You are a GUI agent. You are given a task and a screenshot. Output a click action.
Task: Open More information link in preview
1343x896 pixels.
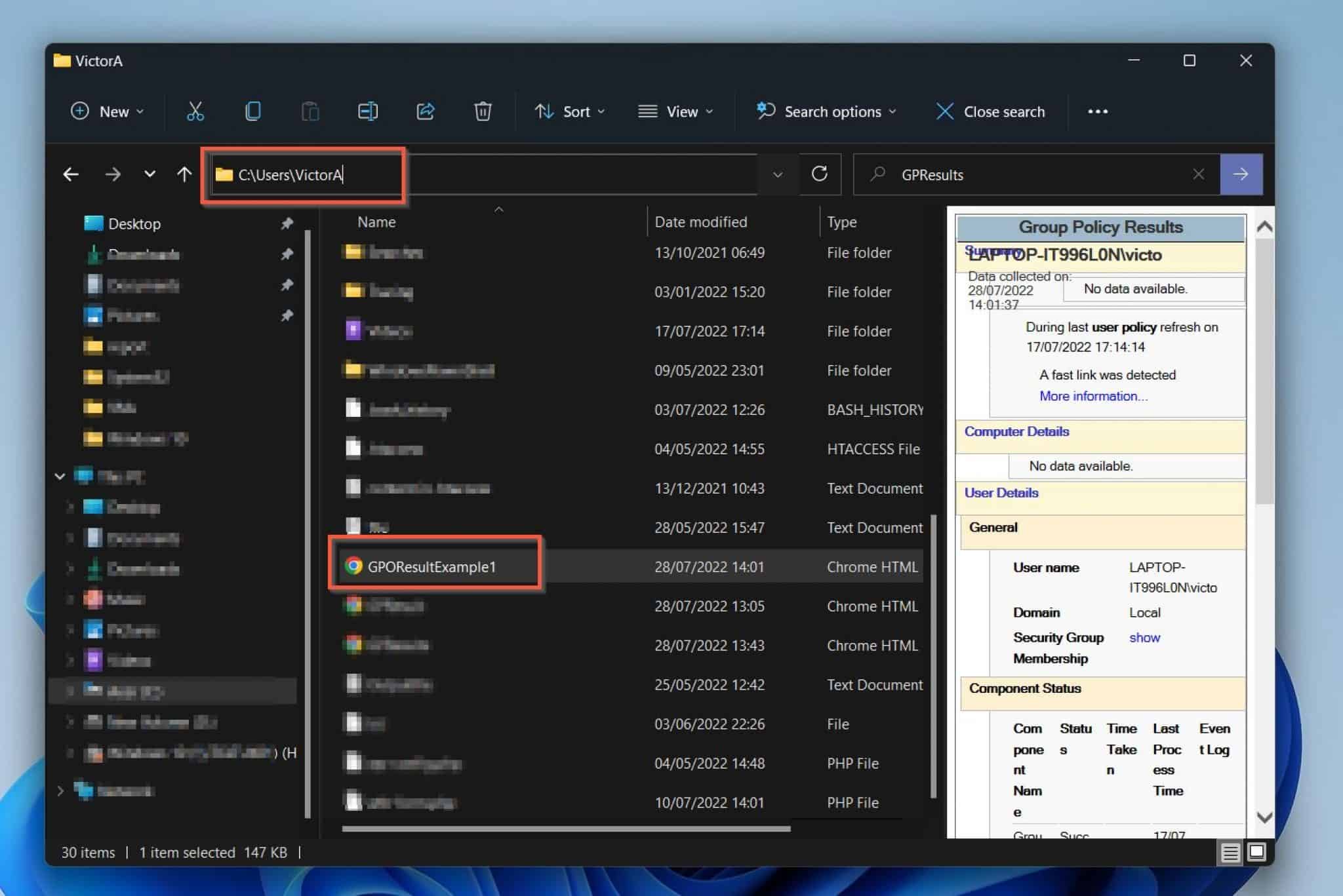[x=1093, y=396]
